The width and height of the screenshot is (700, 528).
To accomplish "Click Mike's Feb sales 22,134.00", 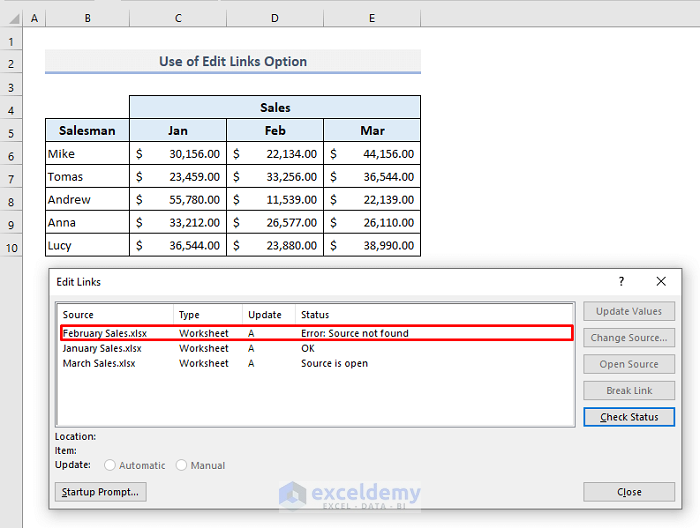I will point(275,154).
